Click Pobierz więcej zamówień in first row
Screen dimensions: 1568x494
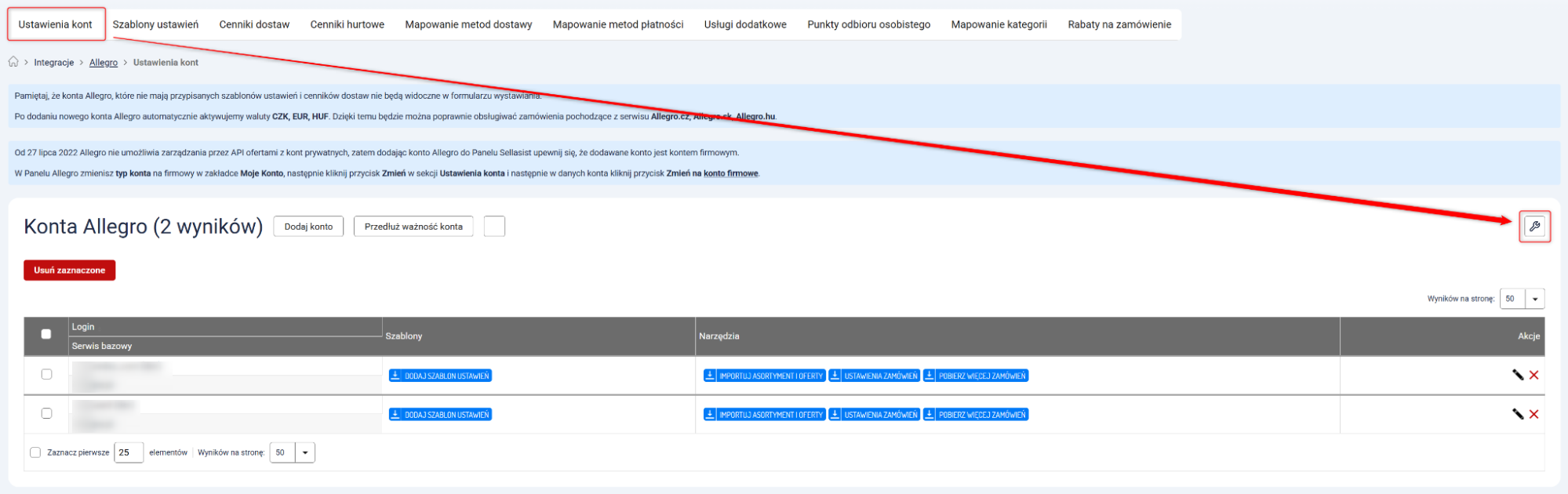(975, 376)
